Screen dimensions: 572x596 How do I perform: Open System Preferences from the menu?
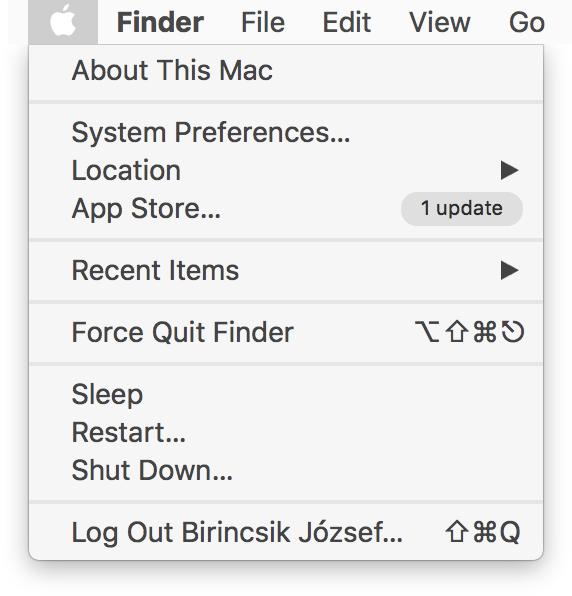pyautogui.click(x=286, y=132)
